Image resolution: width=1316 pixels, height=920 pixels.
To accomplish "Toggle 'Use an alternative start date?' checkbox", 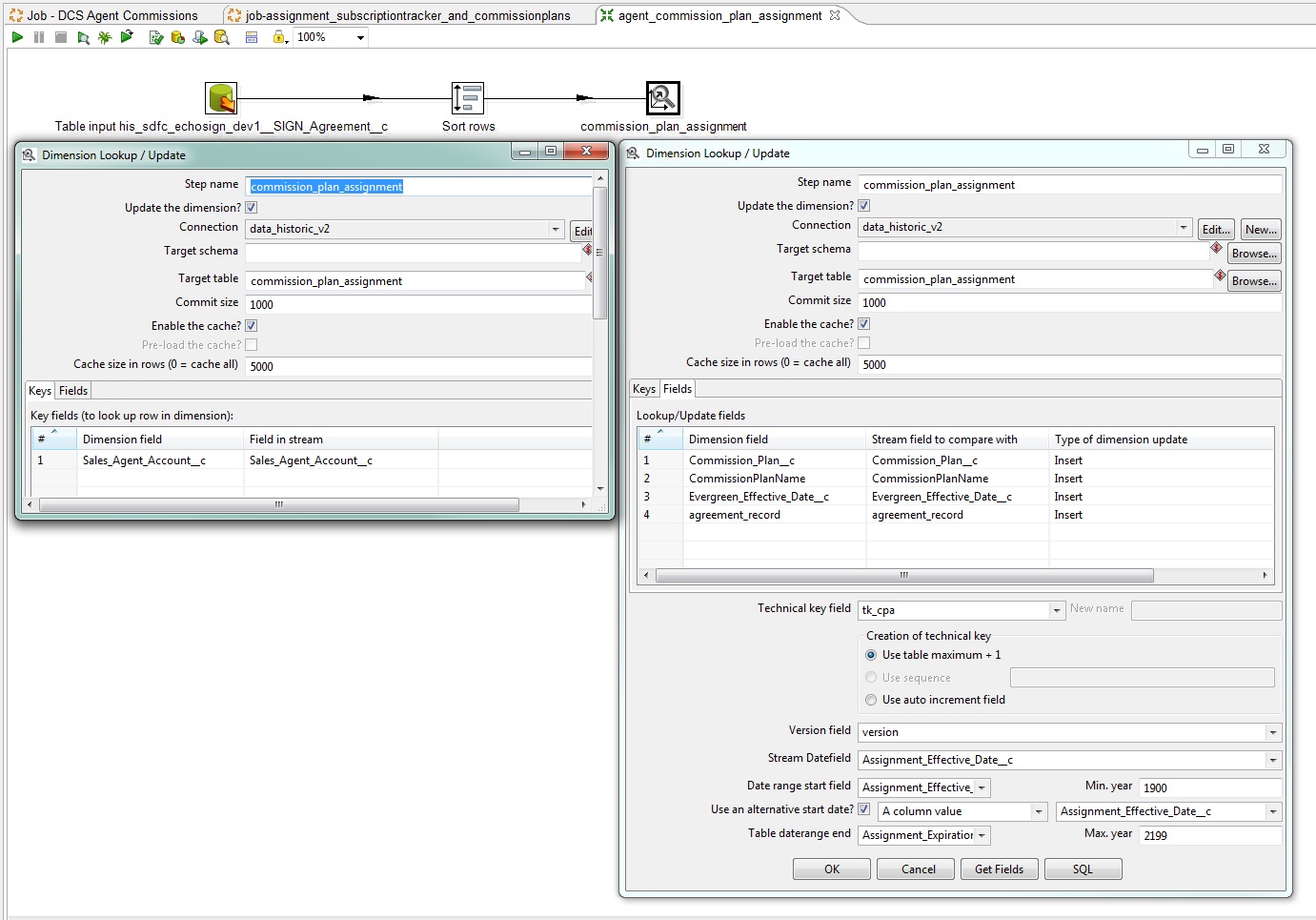I will coord(864,809).
